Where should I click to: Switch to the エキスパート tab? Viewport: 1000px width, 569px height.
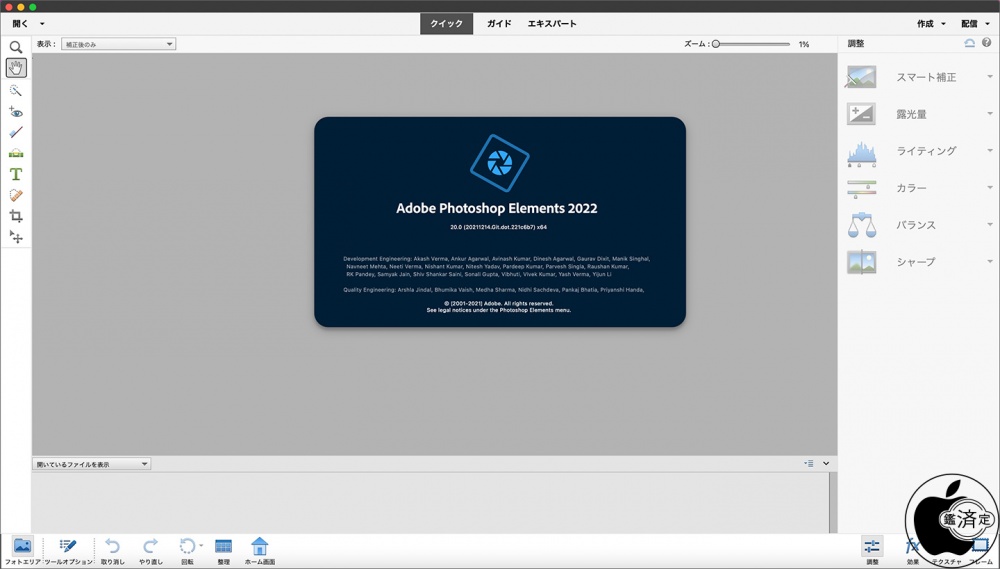552,24
